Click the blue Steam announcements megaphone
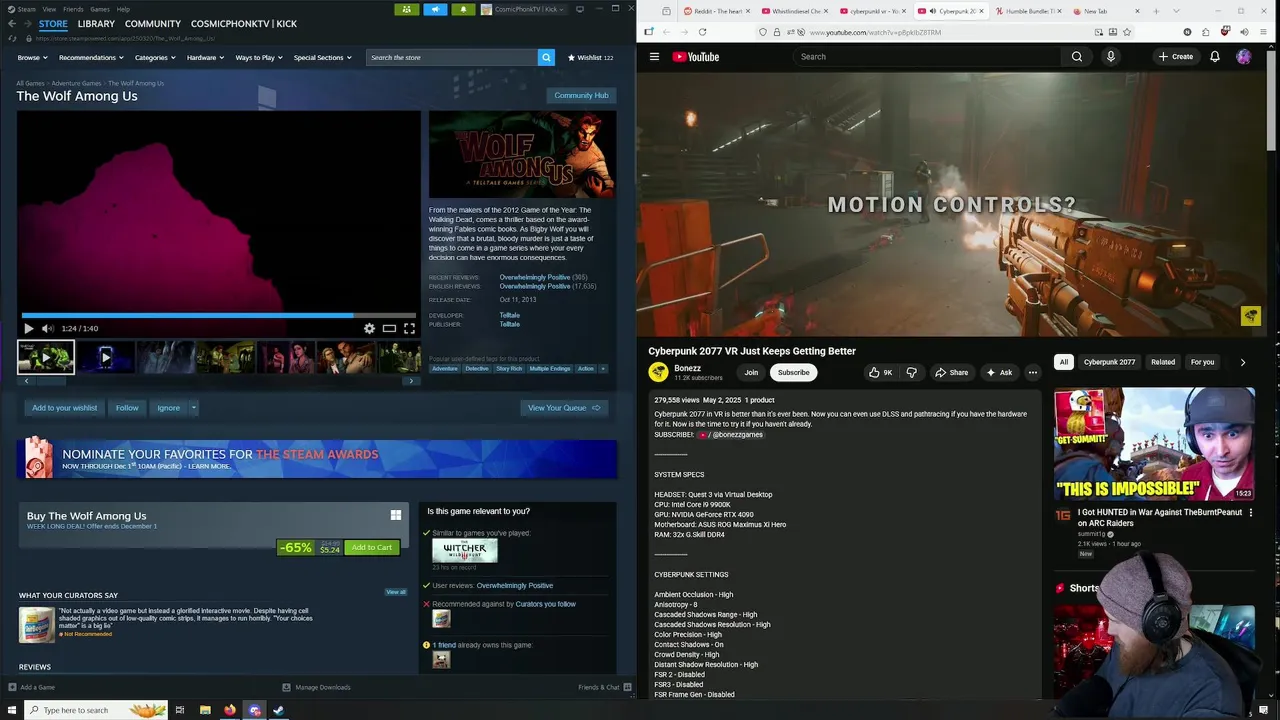This screenshot has width=1280, height=720. click(435, 9)
